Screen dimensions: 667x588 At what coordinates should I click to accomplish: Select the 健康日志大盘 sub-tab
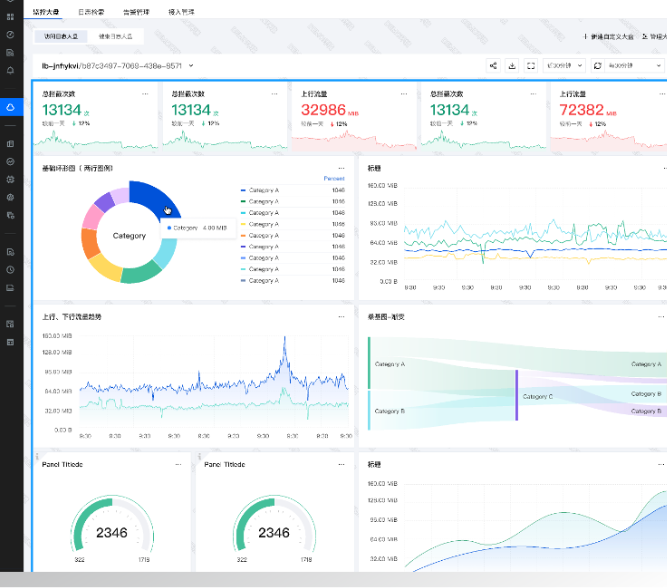click(x=115, y=37)
